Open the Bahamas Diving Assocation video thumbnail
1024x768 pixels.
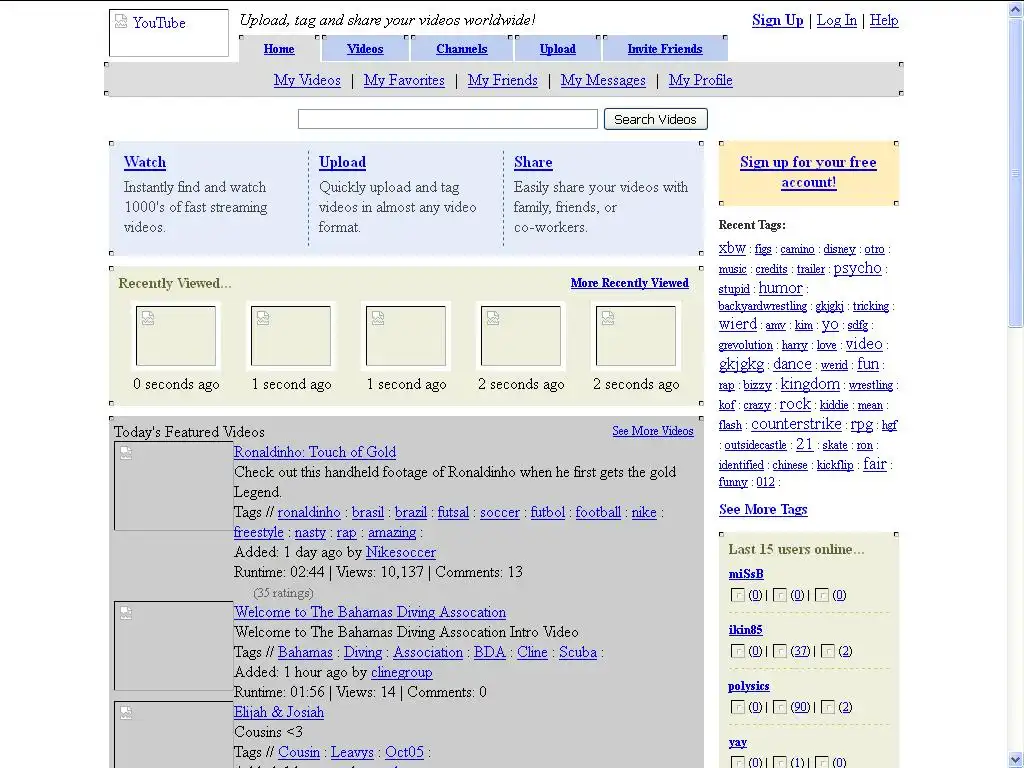(x=174, y=645)
